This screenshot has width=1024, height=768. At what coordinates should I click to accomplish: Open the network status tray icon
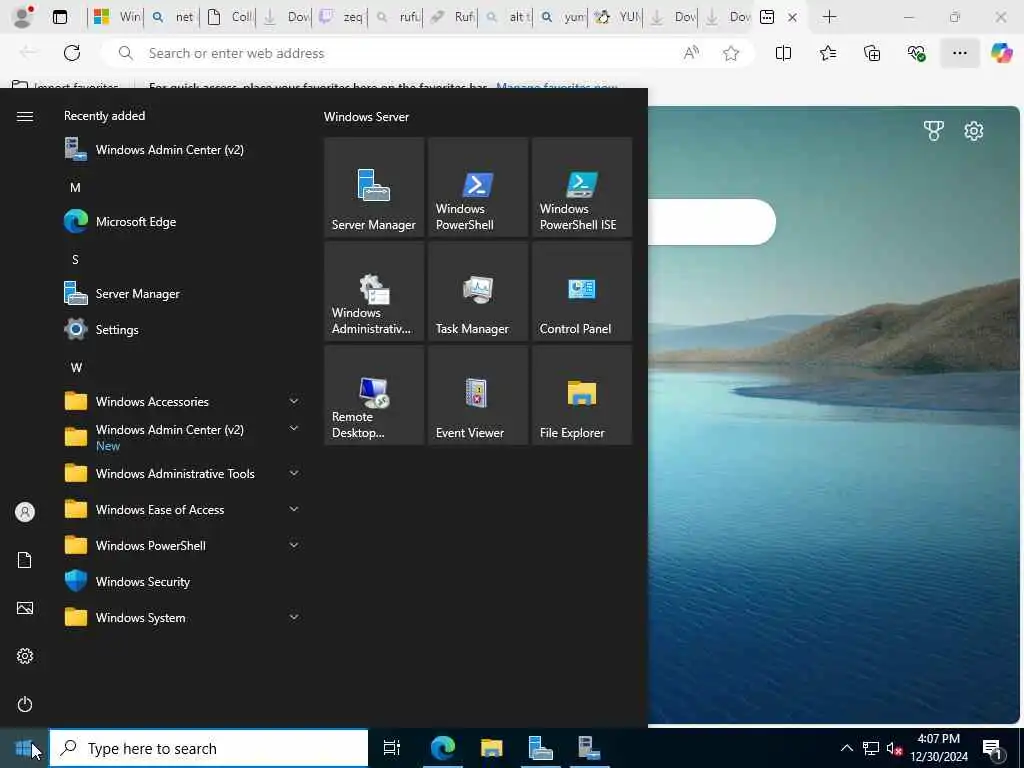click(x=871, y=748)
